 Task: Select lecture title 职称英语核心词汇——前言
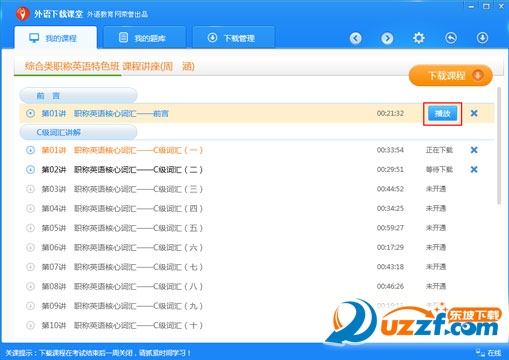[x=121, y=114]
